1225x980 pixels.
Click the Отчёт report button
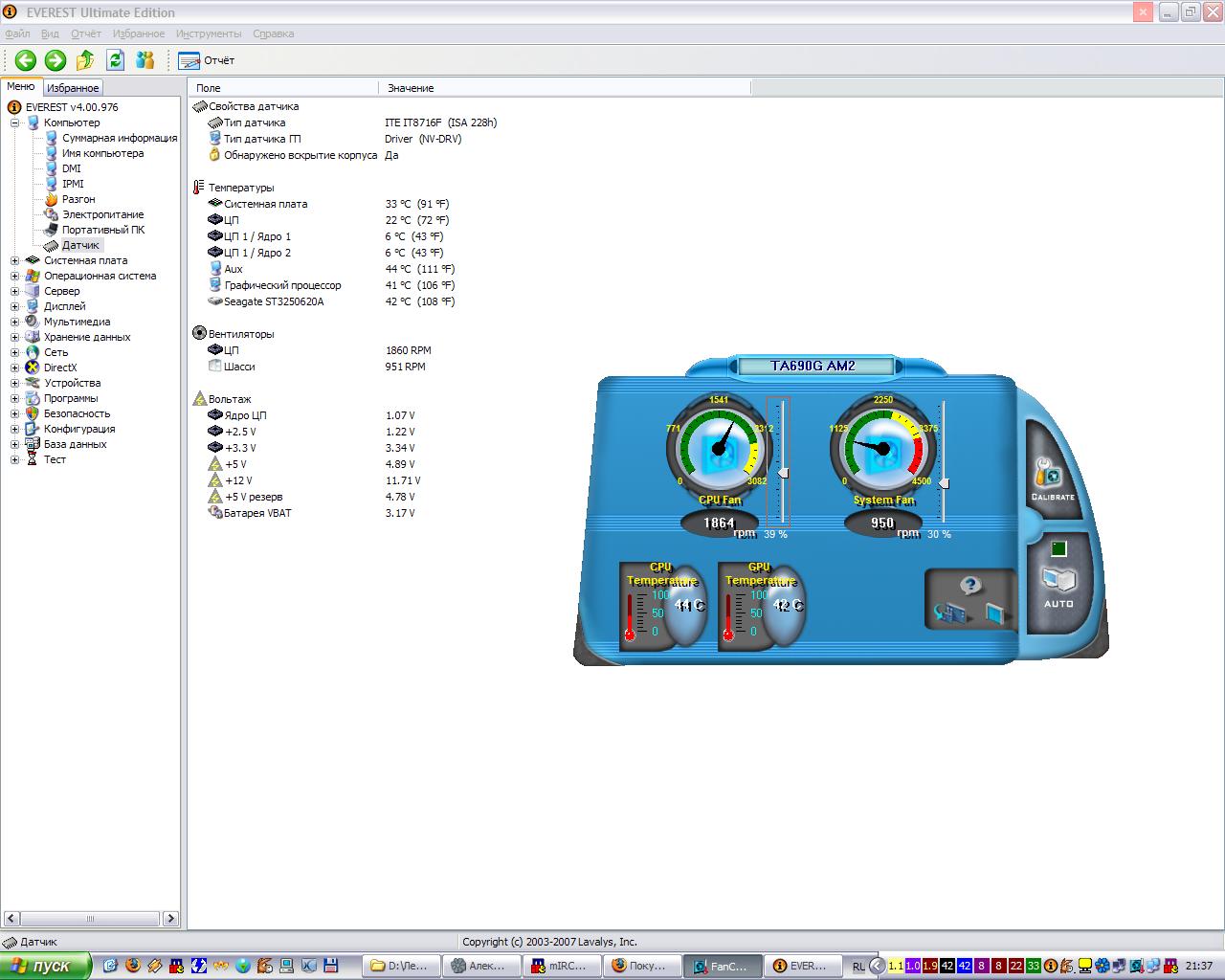[x=207, y=60]
